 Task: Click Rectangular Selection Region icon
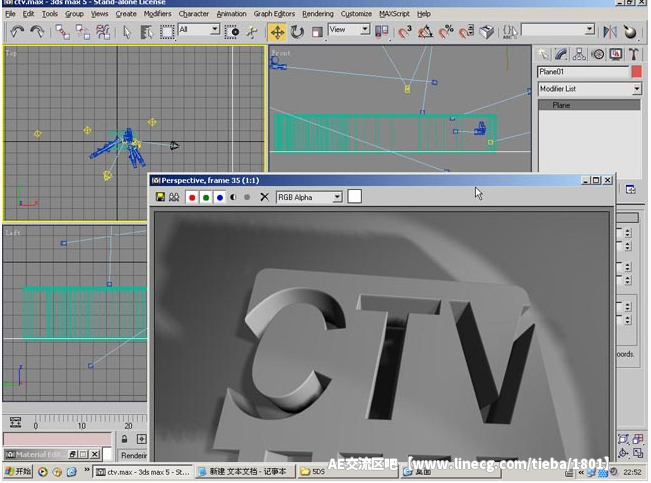tap(167, 32)
